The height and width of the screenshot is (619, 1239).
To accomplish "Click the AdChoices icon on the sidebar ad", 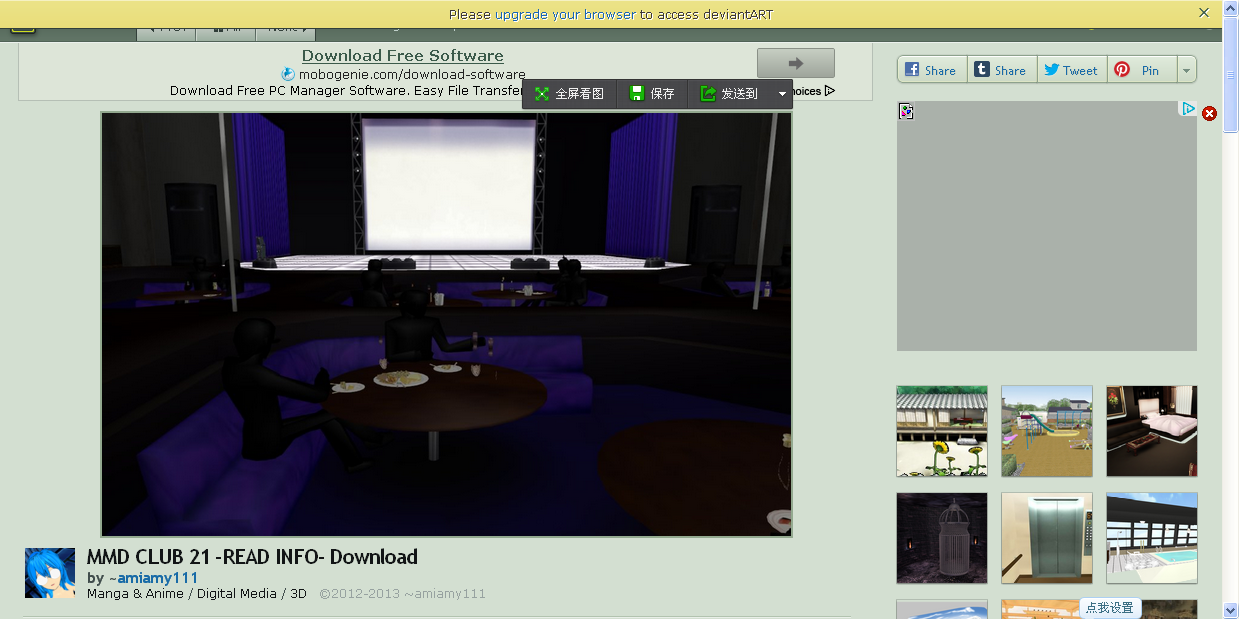I will click(1188, 109).
